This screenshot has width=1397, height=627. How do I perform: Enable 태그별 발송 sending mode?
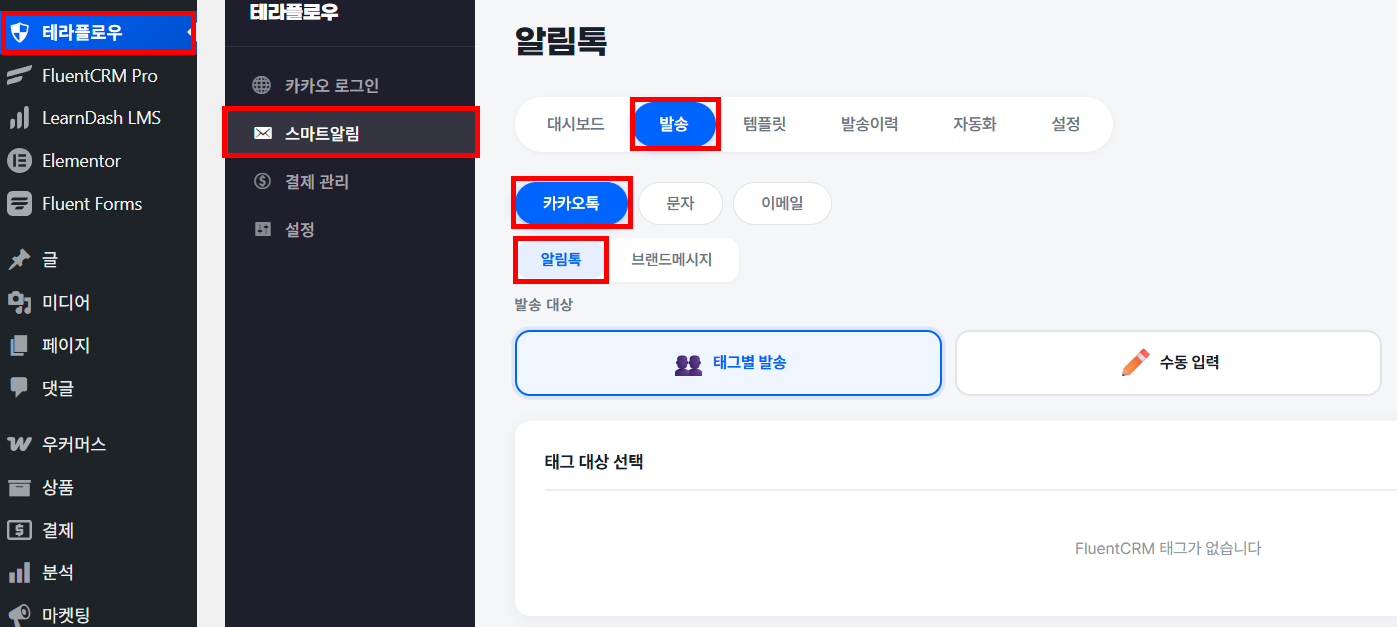click(x=727, y=362)
